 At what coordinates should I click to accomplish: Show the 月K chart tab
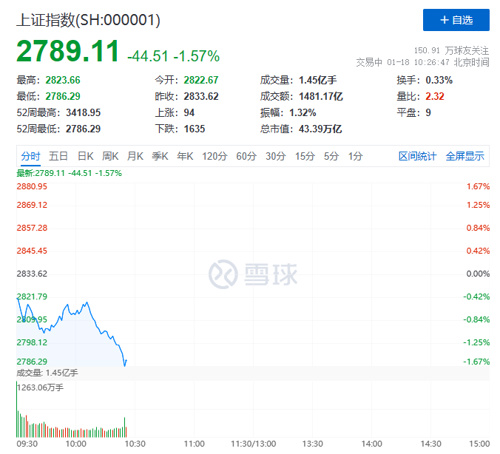(x=135, y=156)
